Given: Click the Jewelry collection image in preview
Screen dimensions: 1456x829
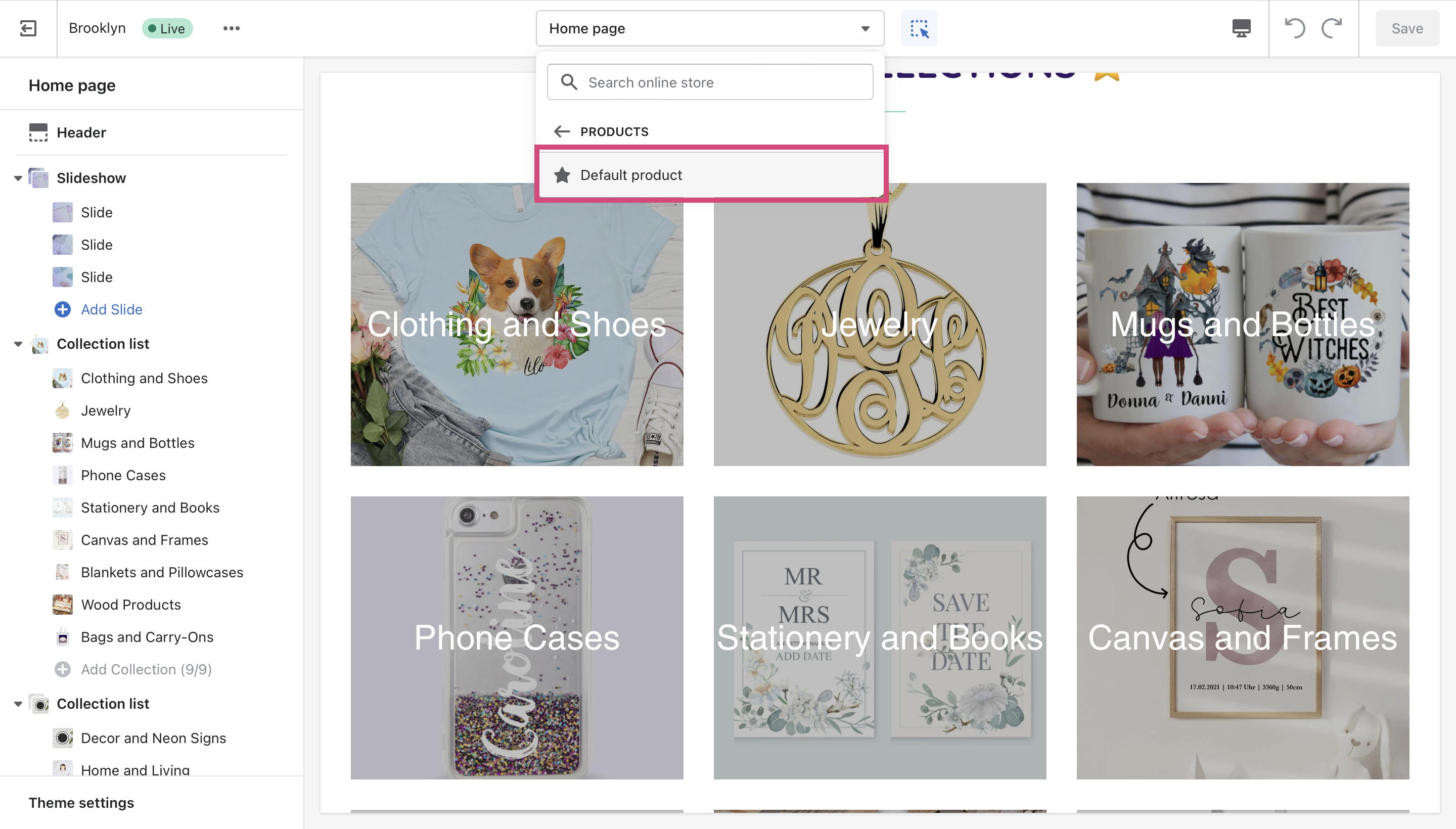Looking at the screenshot, I should pos(879,325).
